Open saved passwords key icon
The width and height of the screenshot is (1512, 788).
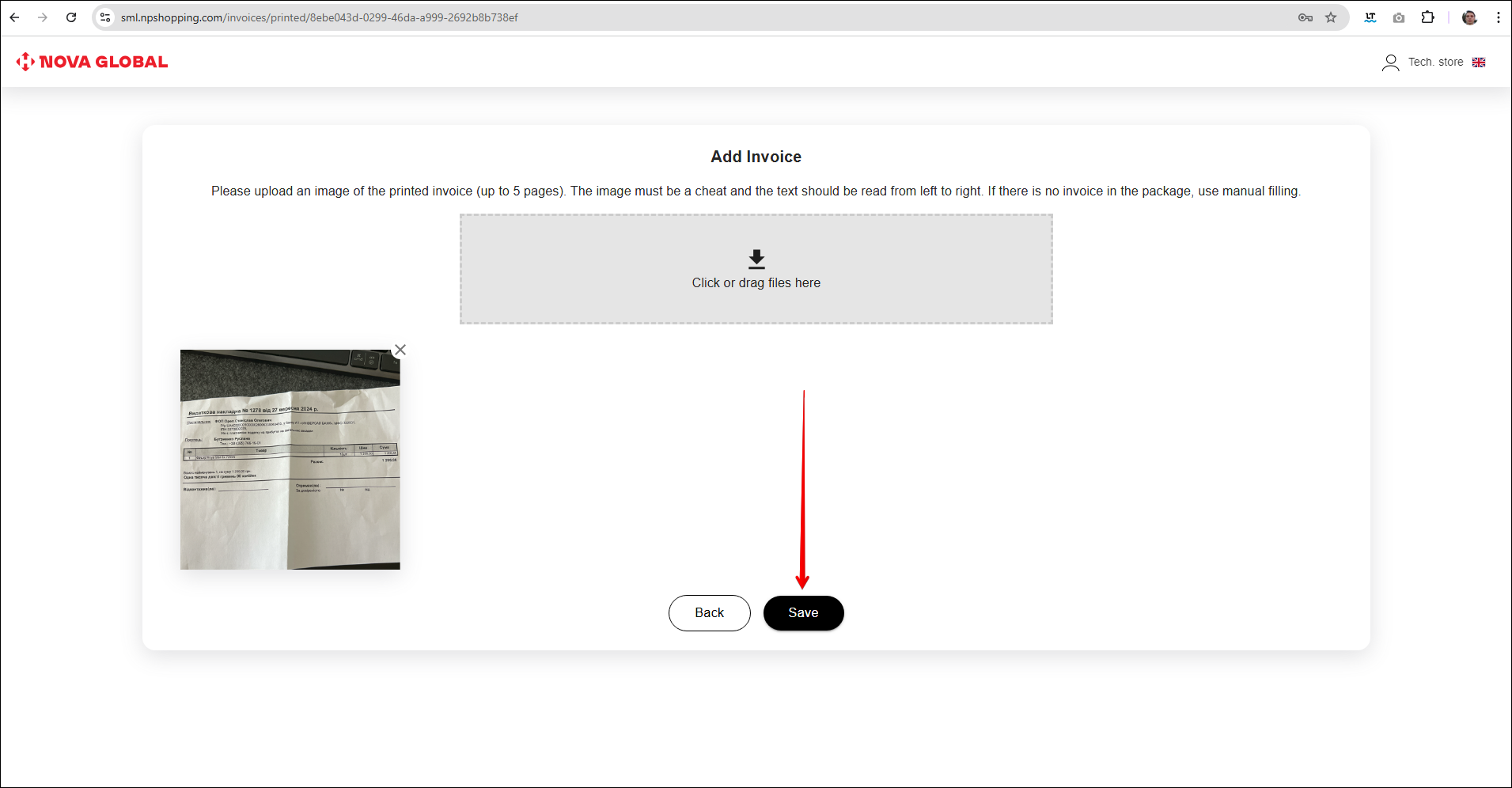[x=1305, y=17]
